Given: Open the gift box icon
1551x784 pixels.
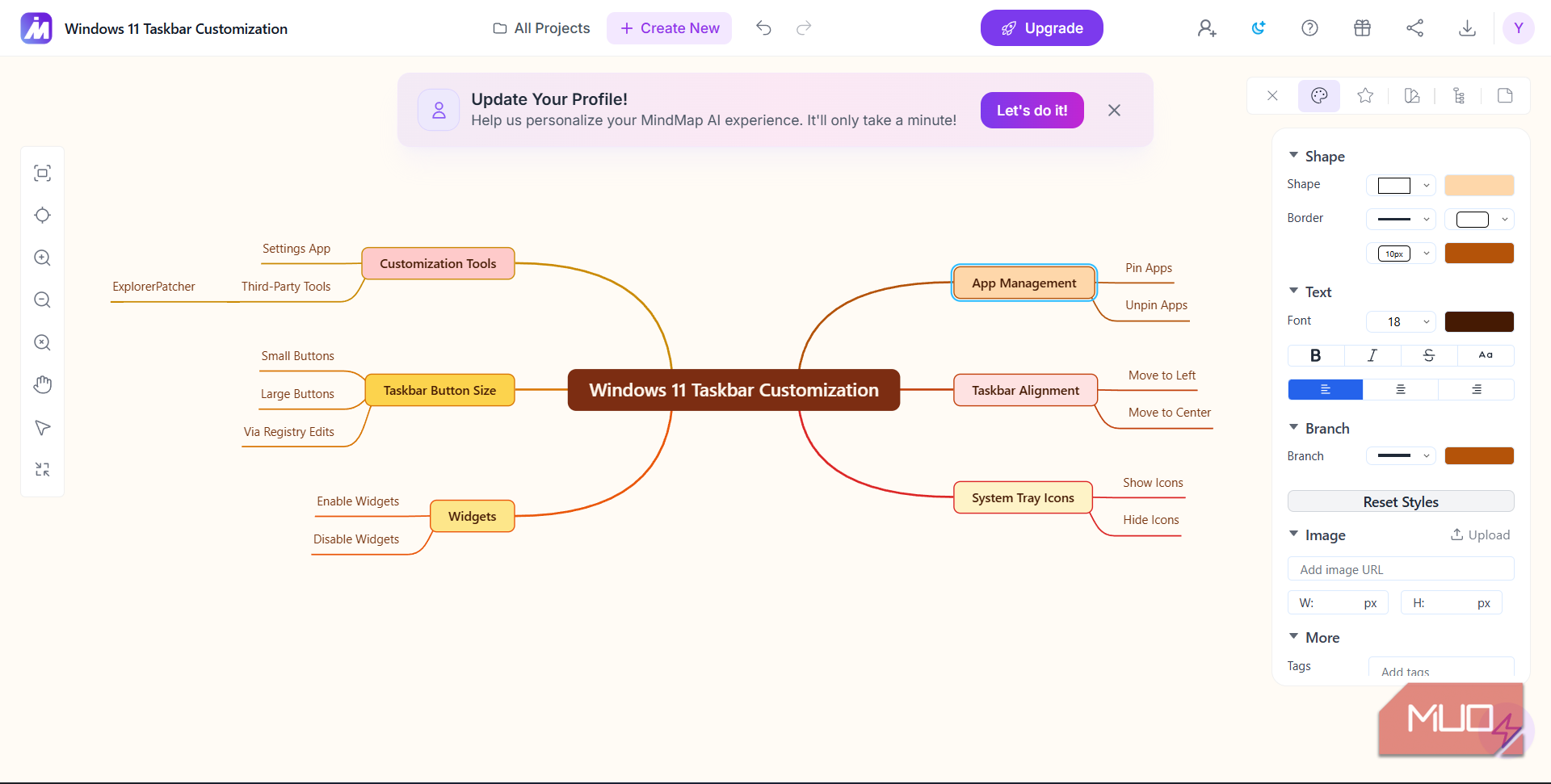Looking at the screenshot, I should 1363,28.
